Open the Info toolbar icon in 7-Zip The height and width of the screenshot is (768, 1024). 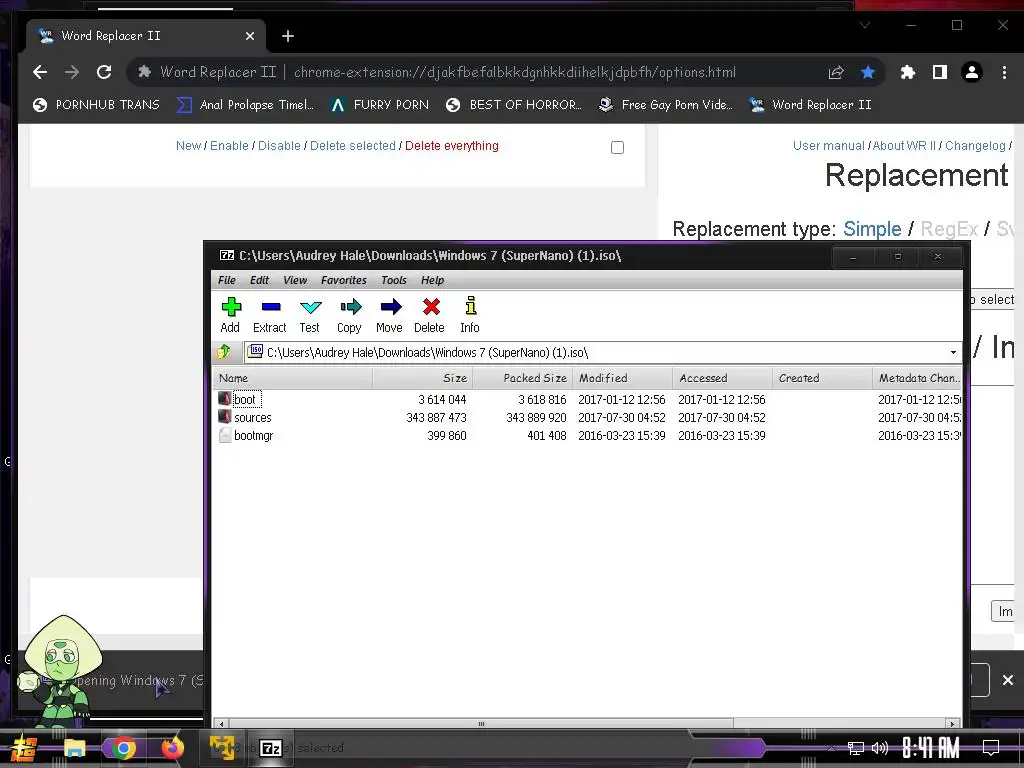[470, 315]
